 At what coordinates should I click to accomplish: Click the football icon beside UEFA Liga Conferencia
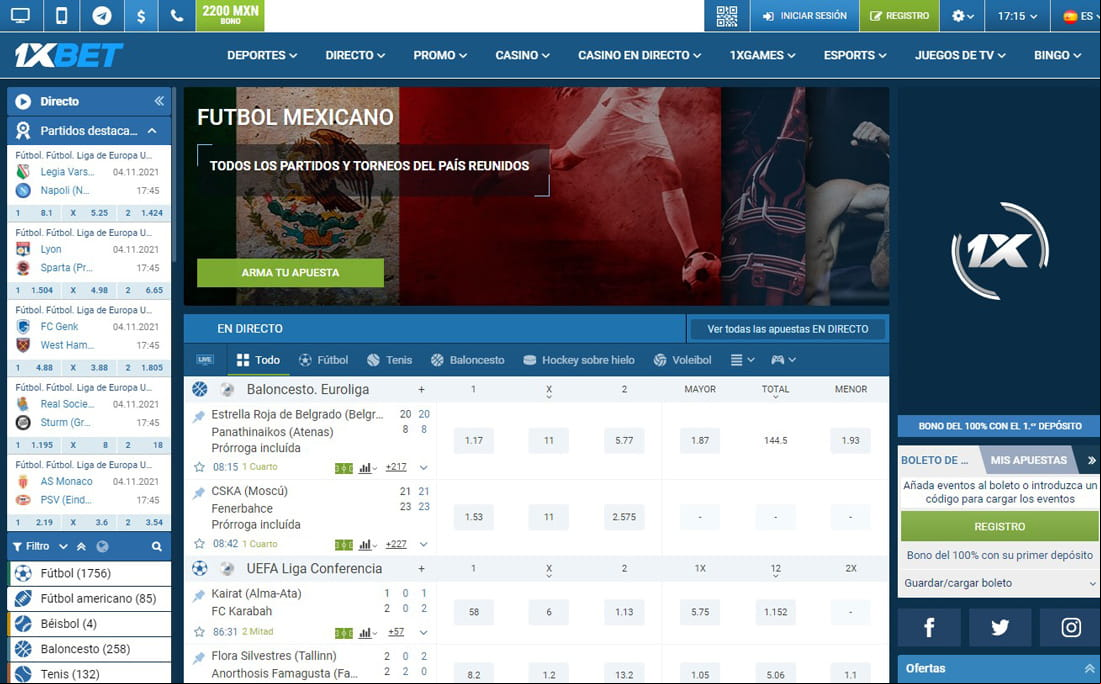[200, 568]
